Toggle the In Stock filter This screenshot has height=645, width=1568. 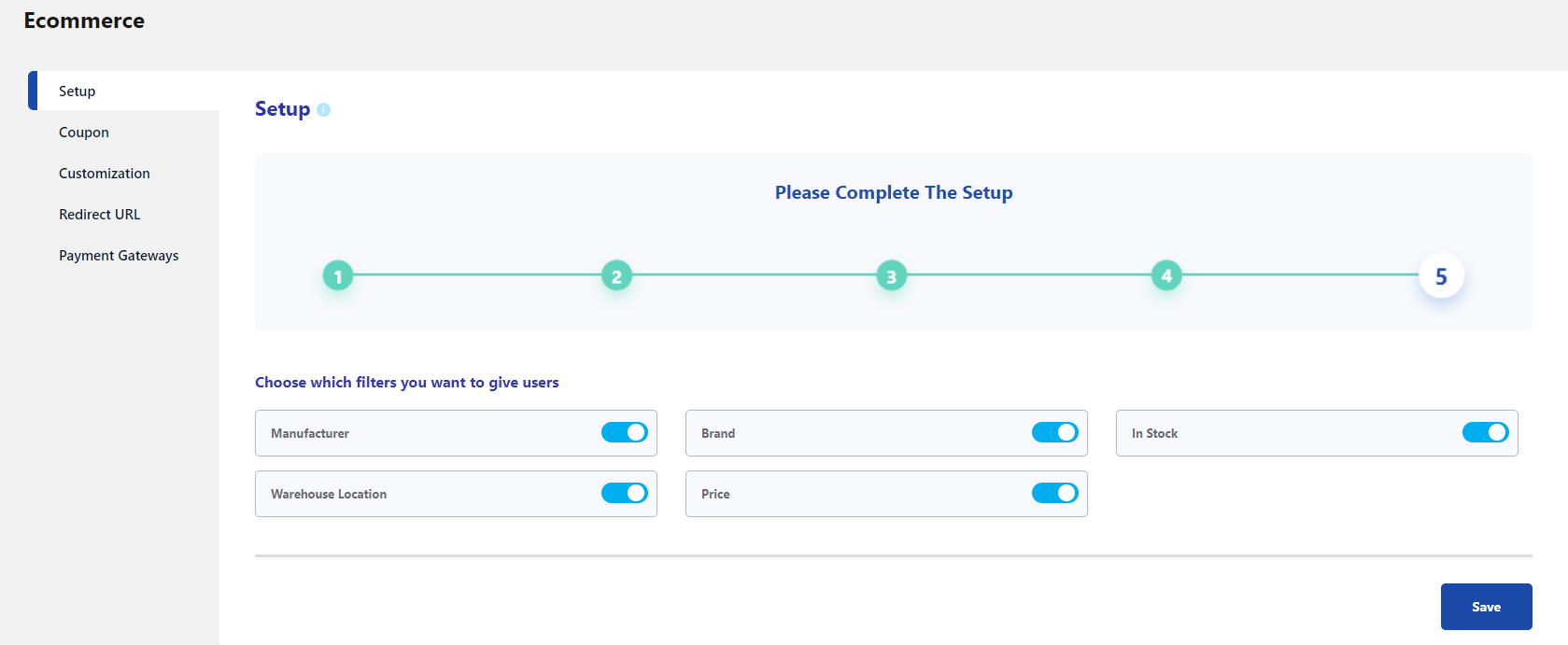click(1485, 432)
